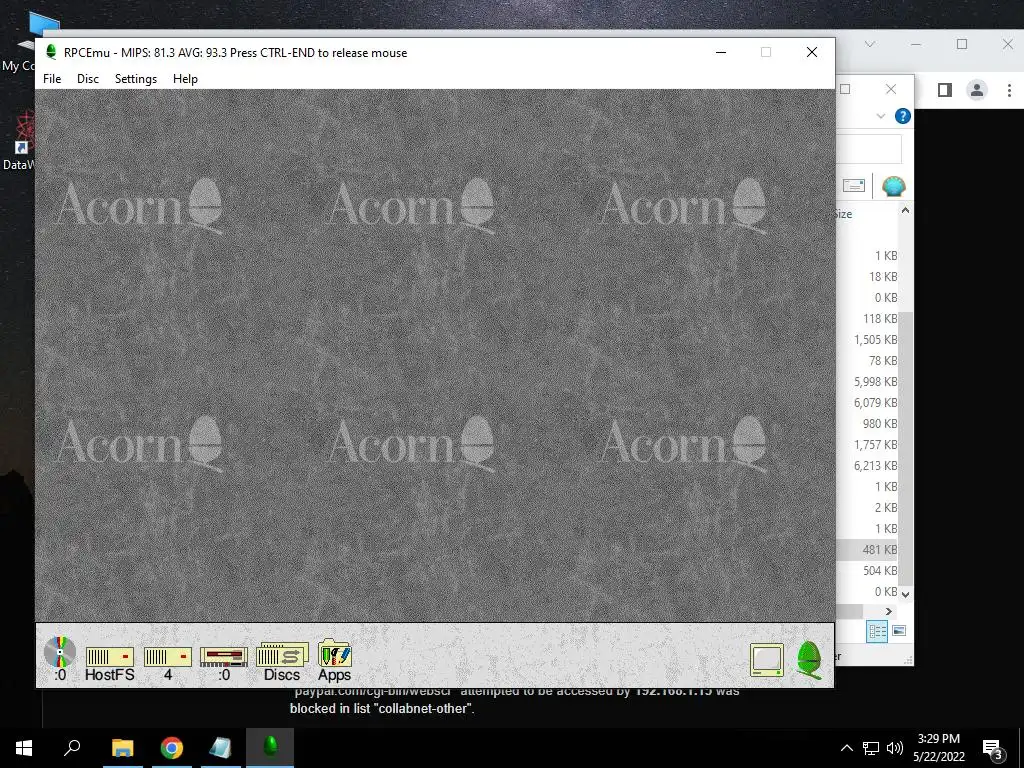Screen dimensions: 1024x768
Task: Switch Explorer to large icons view
Action: click(x=899, y=631)
